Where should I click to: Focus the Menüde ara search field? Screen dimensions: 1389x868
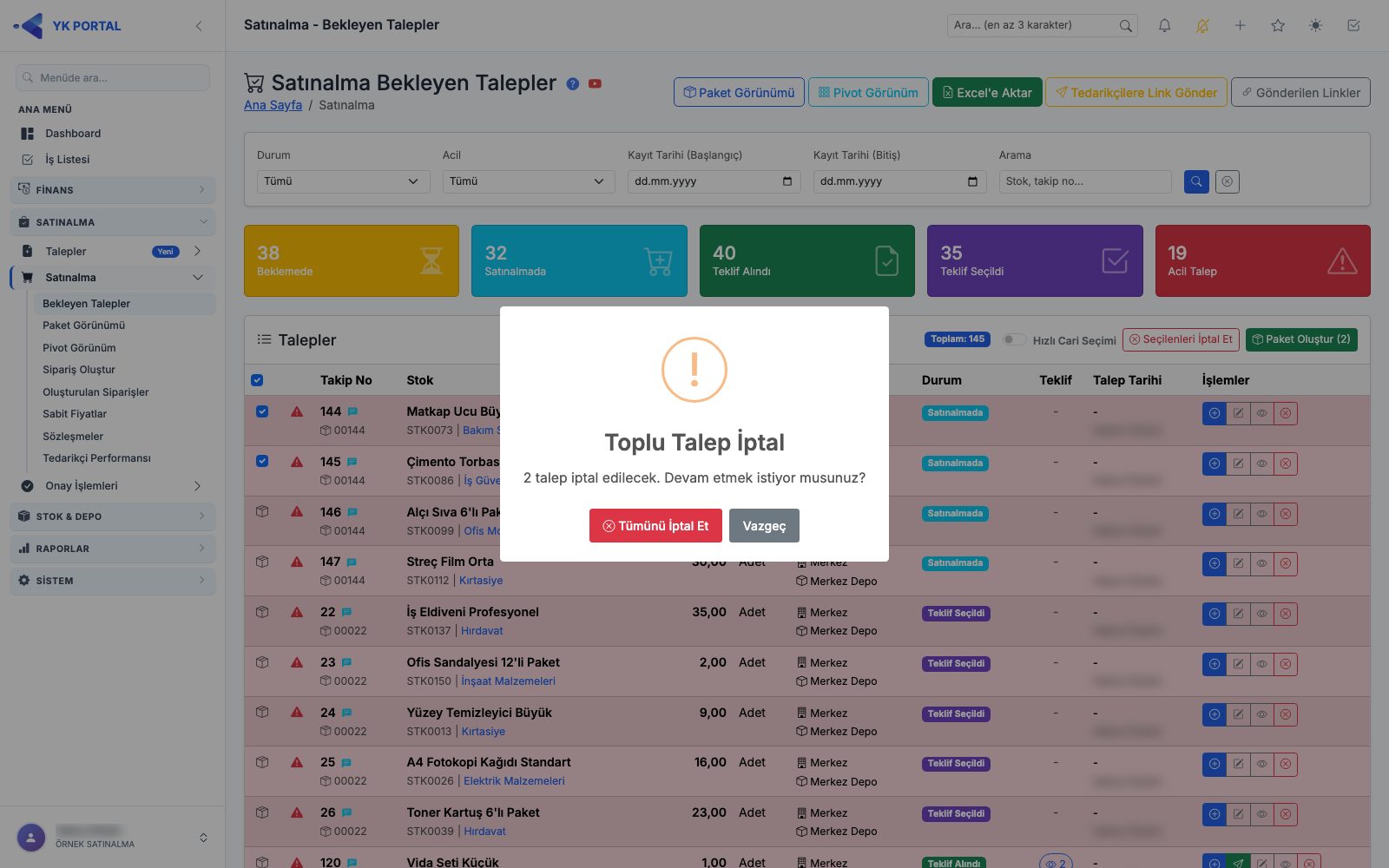[x=113, y=77]
